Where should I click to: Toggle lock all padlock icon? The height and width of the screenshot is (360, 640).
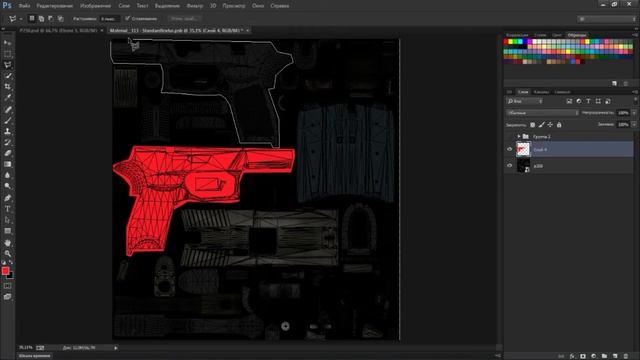coord(559,124)
